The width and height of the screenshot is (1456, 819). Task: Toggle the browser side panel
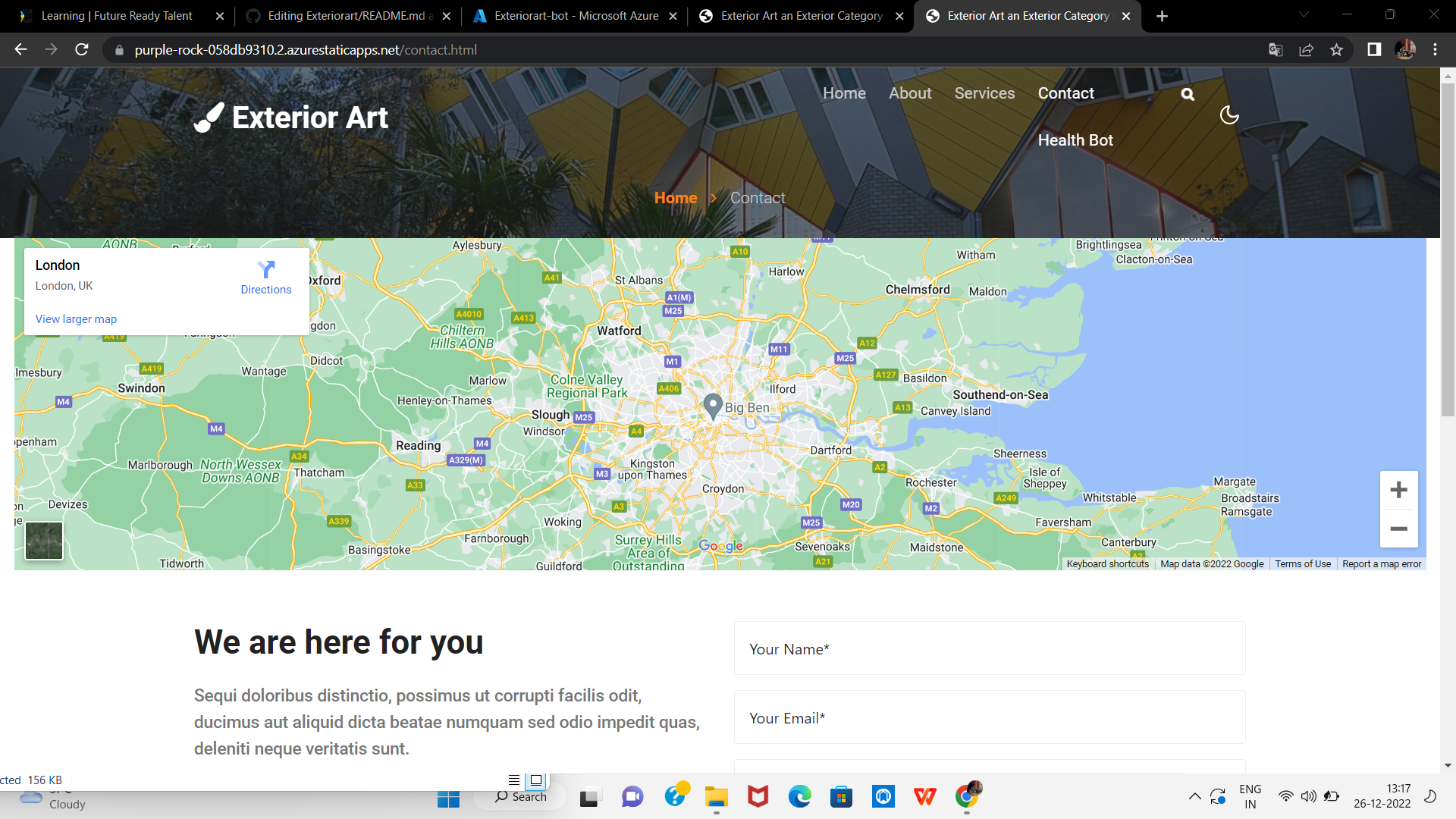coord(1374,50)
